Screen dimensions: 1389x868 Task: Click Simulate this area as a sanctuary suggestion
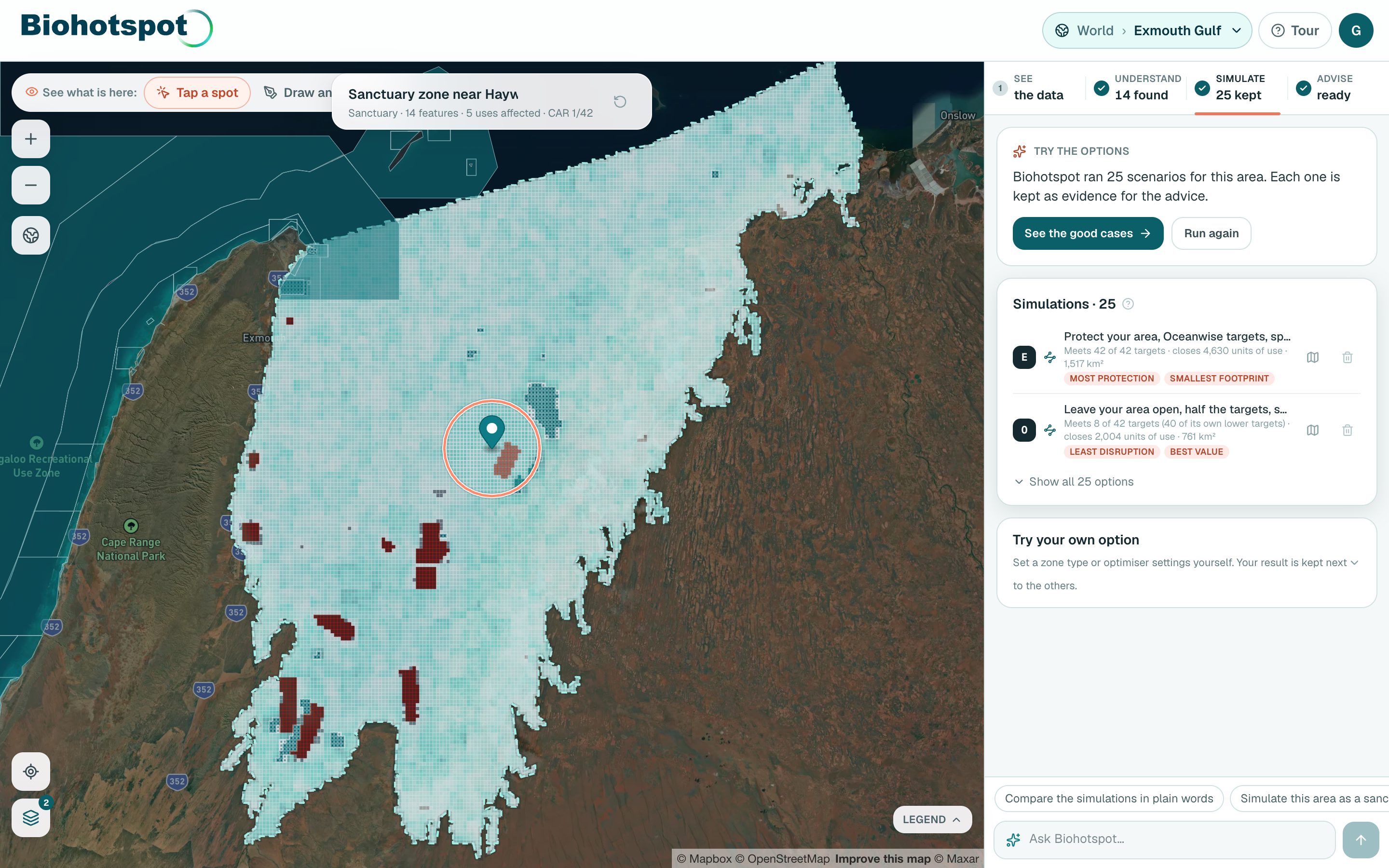tap(1309, 799)
